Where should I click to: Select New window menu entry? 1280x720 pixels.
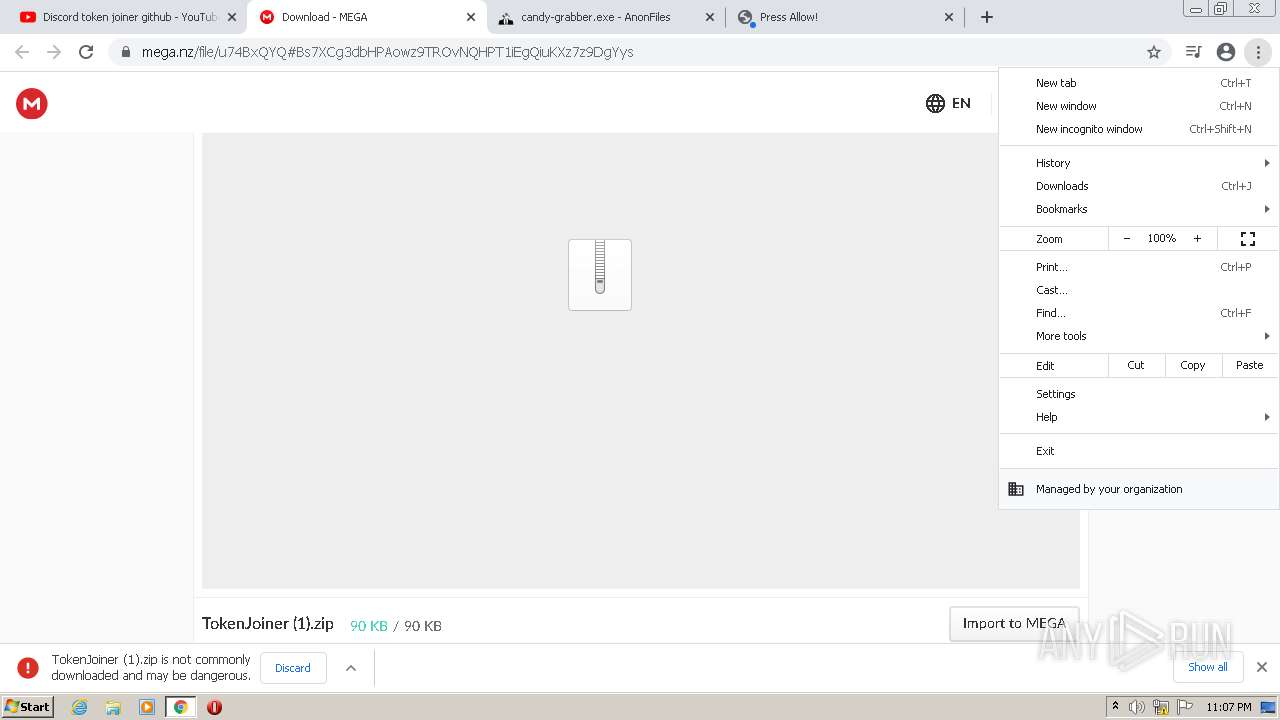(x=1139, y=106)
